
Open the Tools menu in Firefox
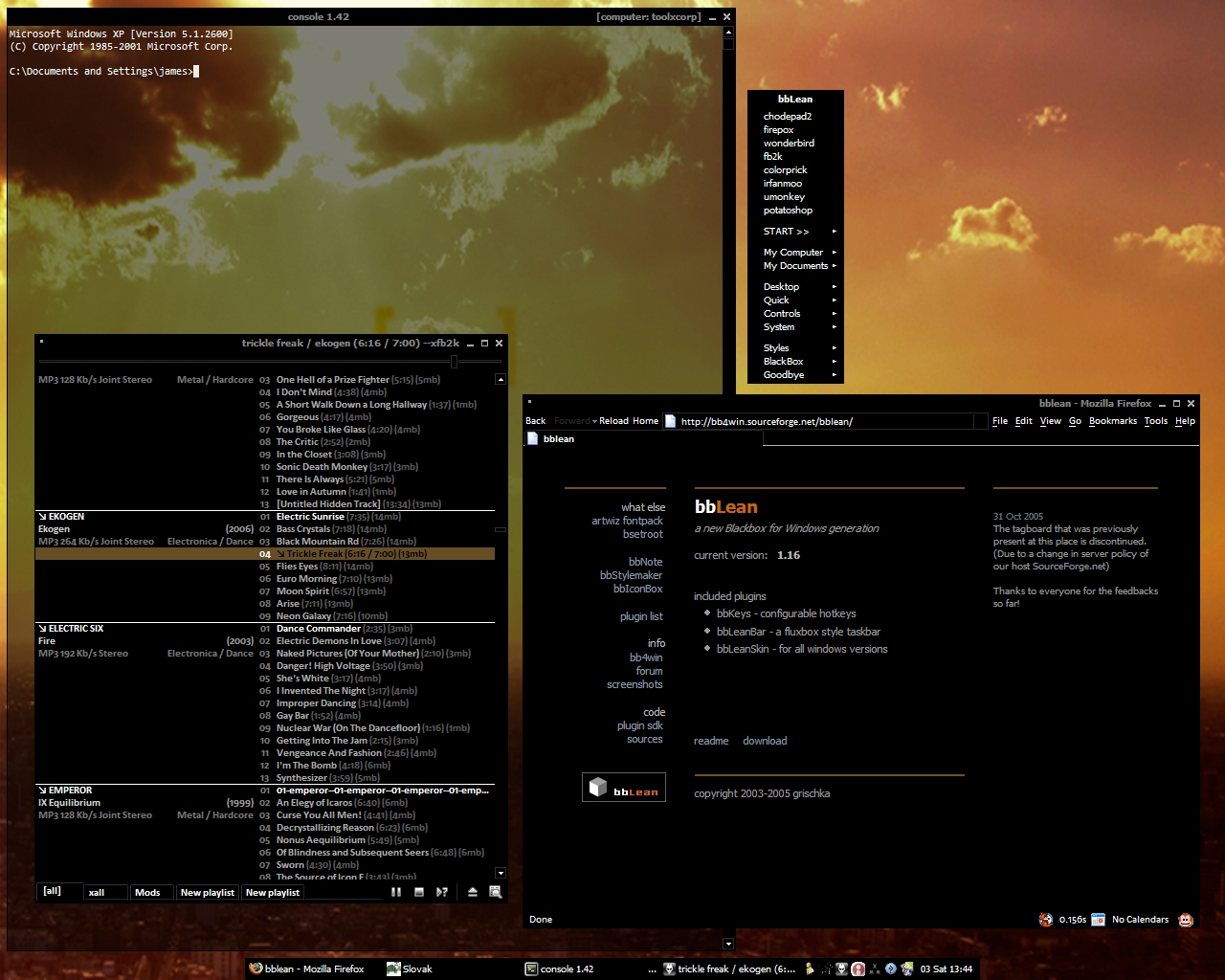(x=1156, y=421)
